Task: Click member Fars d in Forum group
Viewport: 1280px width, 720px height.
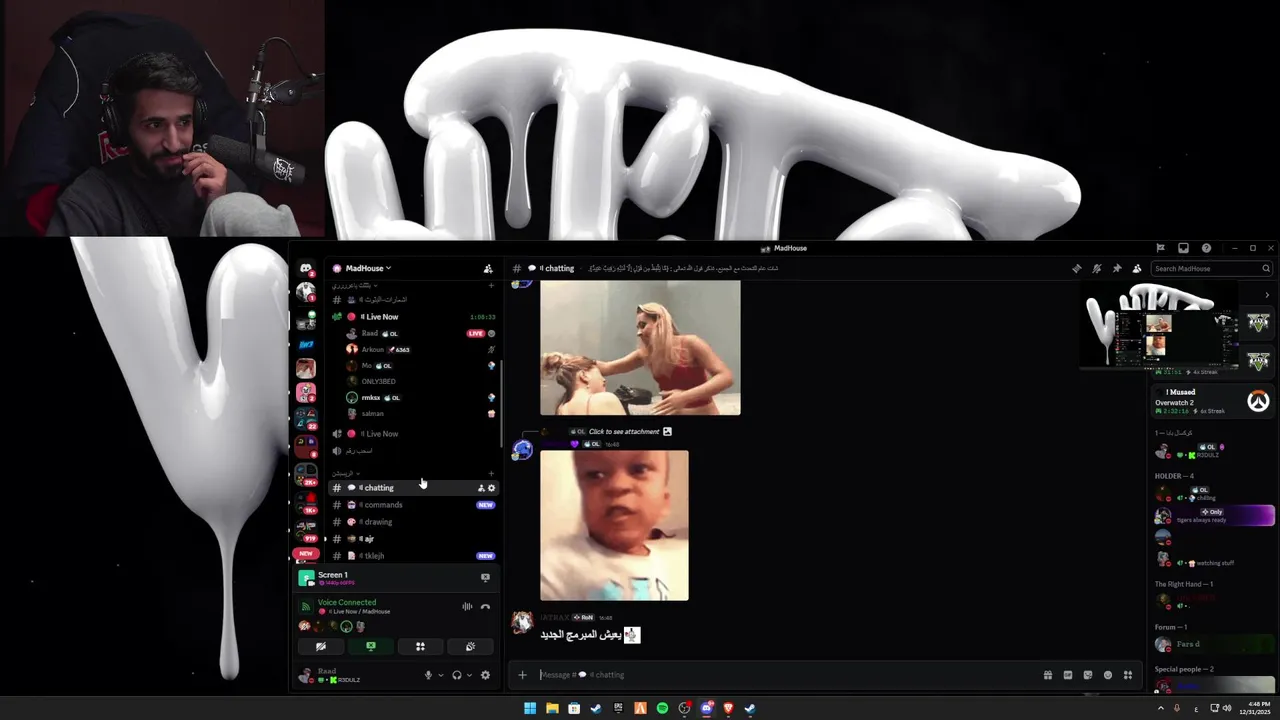Action: pyautogui.click(x=1213, y=645)
